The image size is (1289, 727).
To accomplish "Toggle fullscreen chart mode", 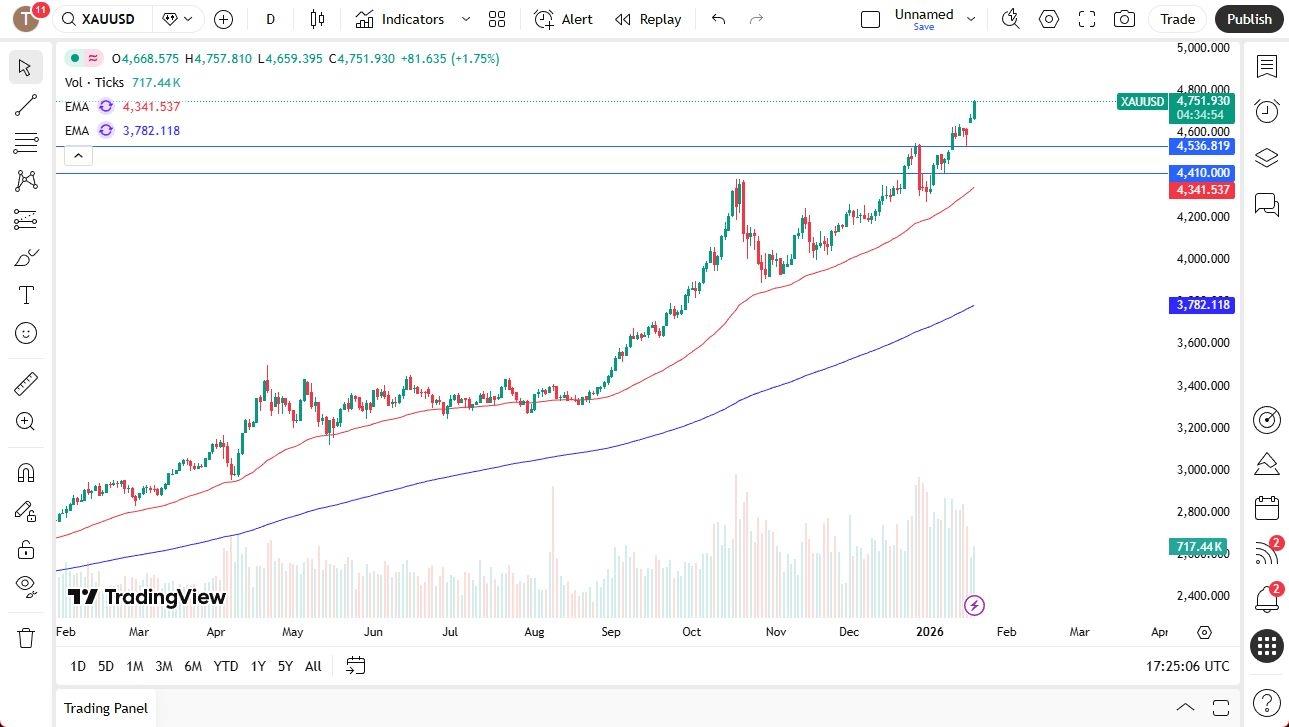I will pos(1086,19).
